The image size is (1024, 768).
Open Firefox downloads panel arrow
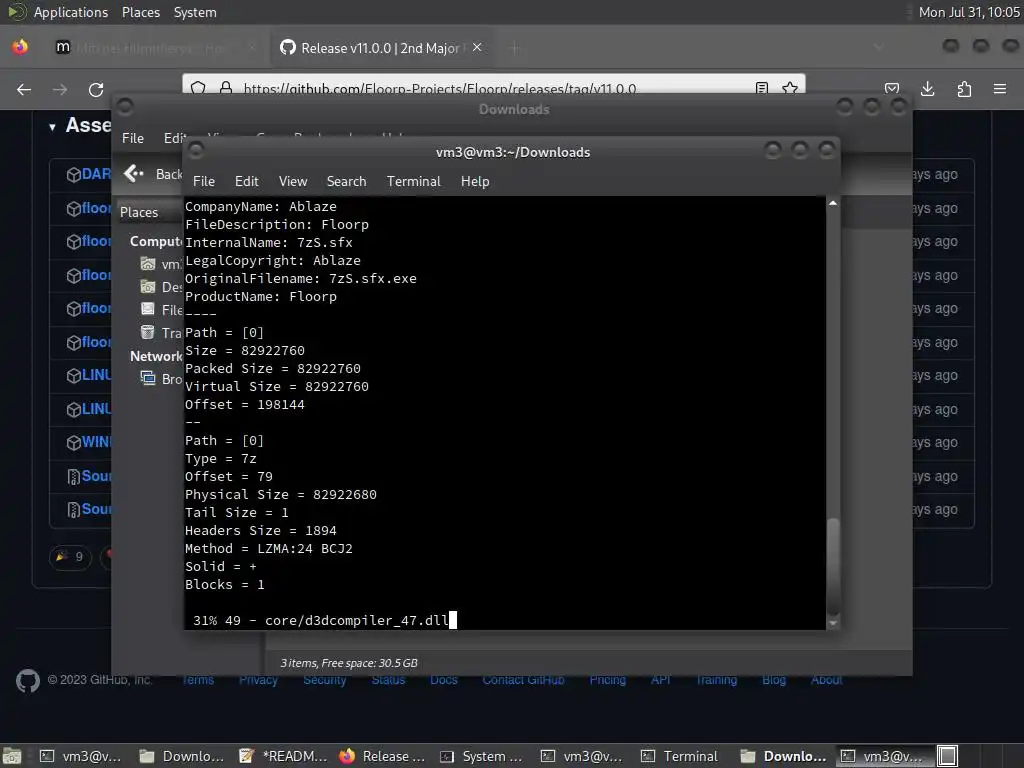pyautogui.click(x=927, y=89)
